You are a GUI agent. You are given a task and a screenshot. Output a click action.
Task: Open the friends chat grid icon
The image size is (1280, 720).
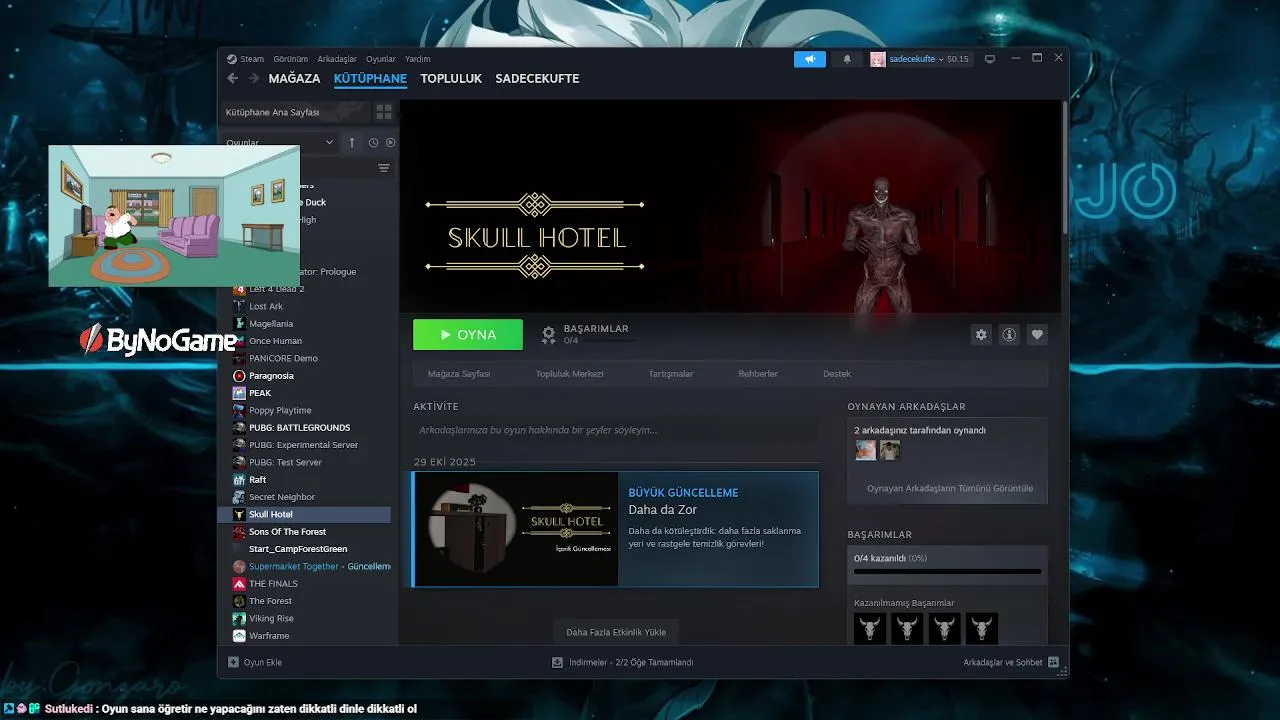[1053, 662]
